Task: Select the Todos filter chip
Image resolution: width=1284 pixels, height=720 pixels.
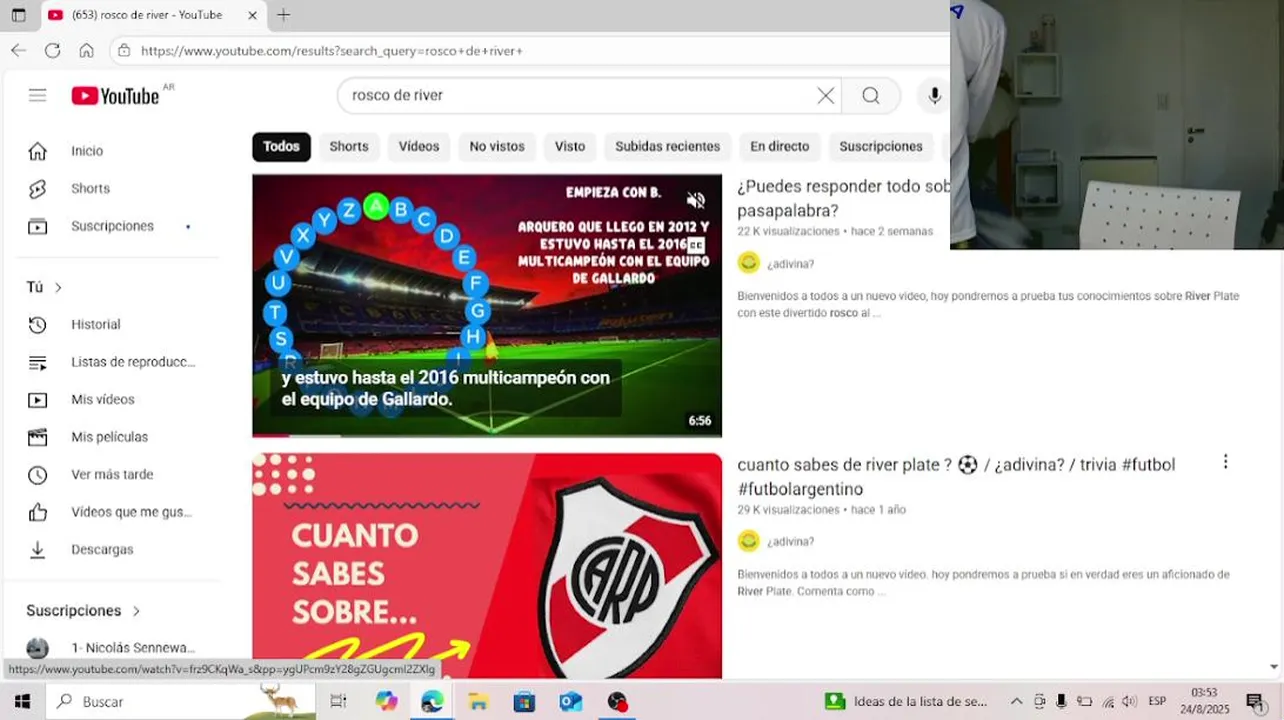Action: [x=281, y=147]
